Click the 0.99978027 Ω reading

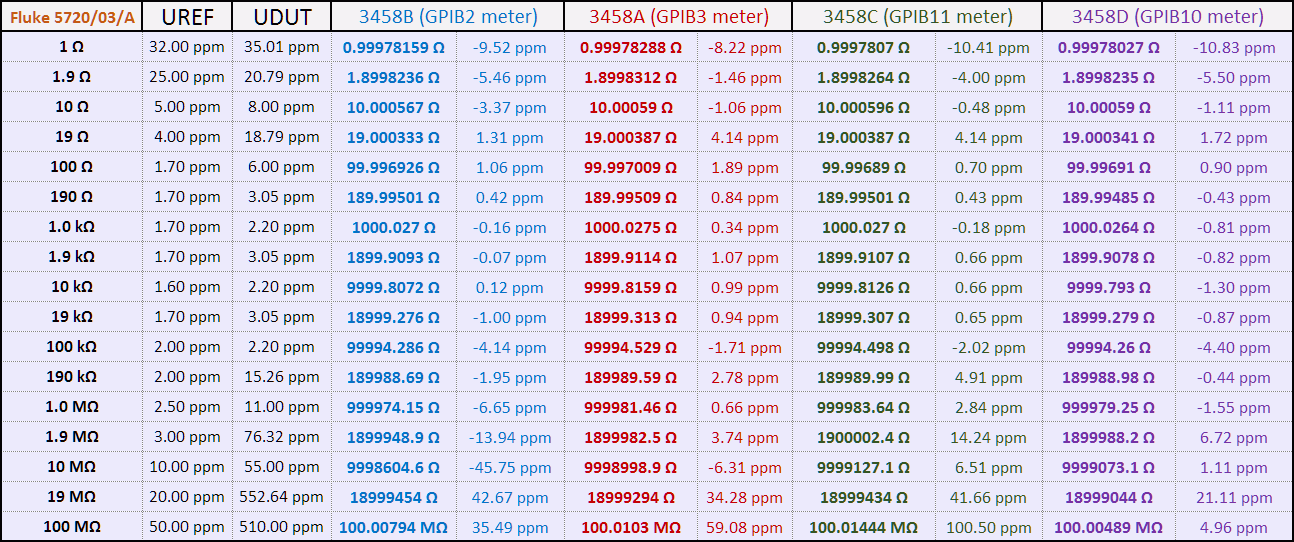(x=1108, y=48)
